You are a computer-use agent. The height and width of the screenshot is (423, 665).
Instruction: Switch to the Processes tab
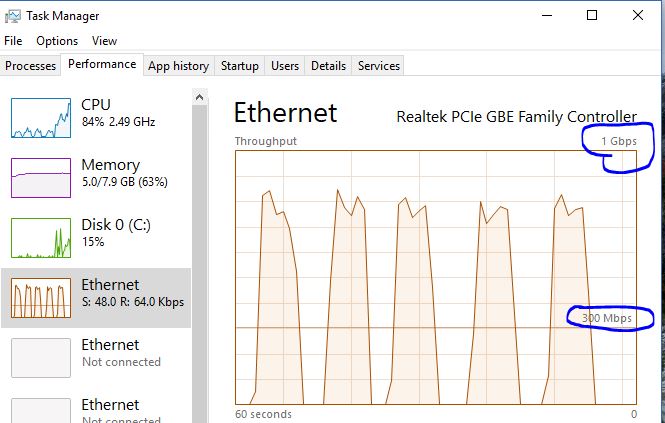pos(31,66)
